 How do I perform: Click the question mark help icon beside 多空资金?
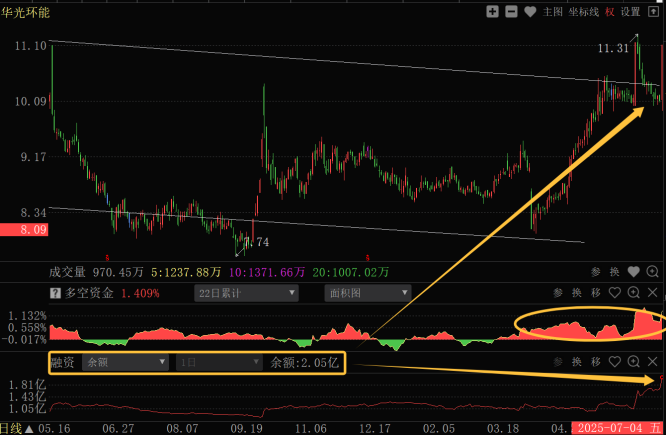pos(55,293)
